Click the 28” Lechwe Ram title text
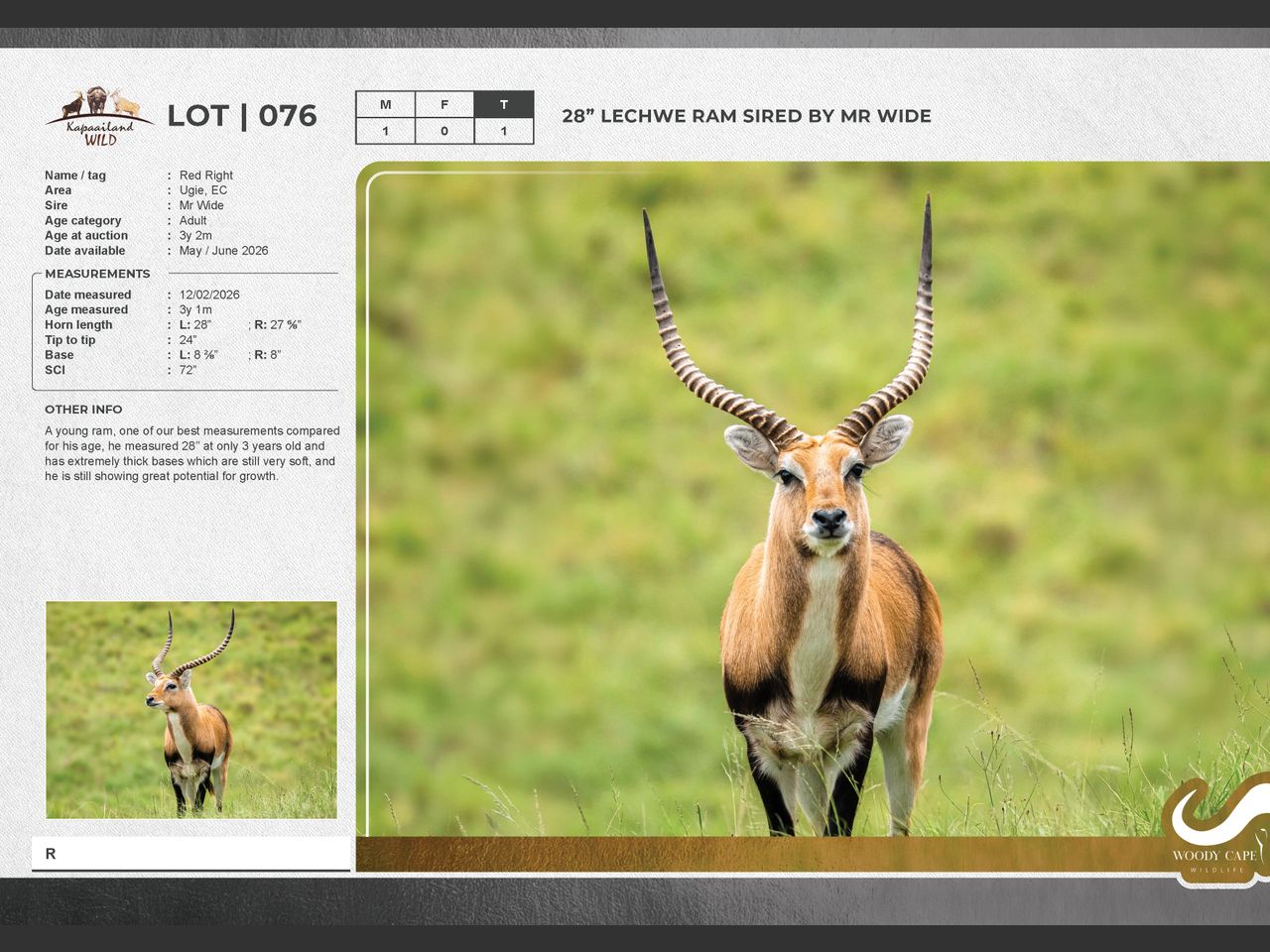Image resolution: width=1270 pixels, height=952 pixels. (x=746, y=116)
